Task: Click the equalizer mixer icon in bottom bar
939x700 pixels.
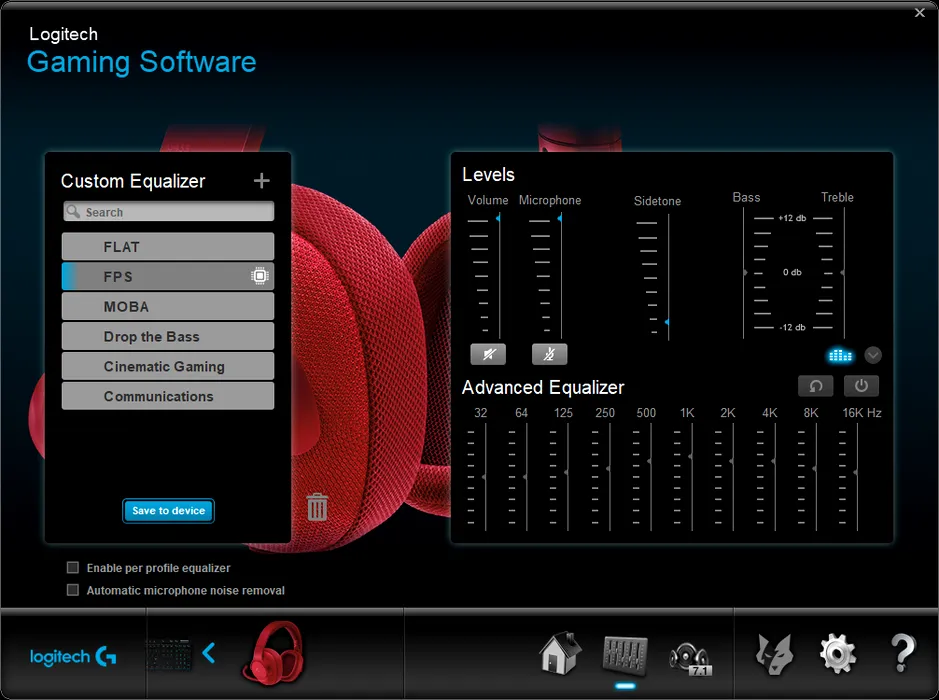Action: [625, 654]
